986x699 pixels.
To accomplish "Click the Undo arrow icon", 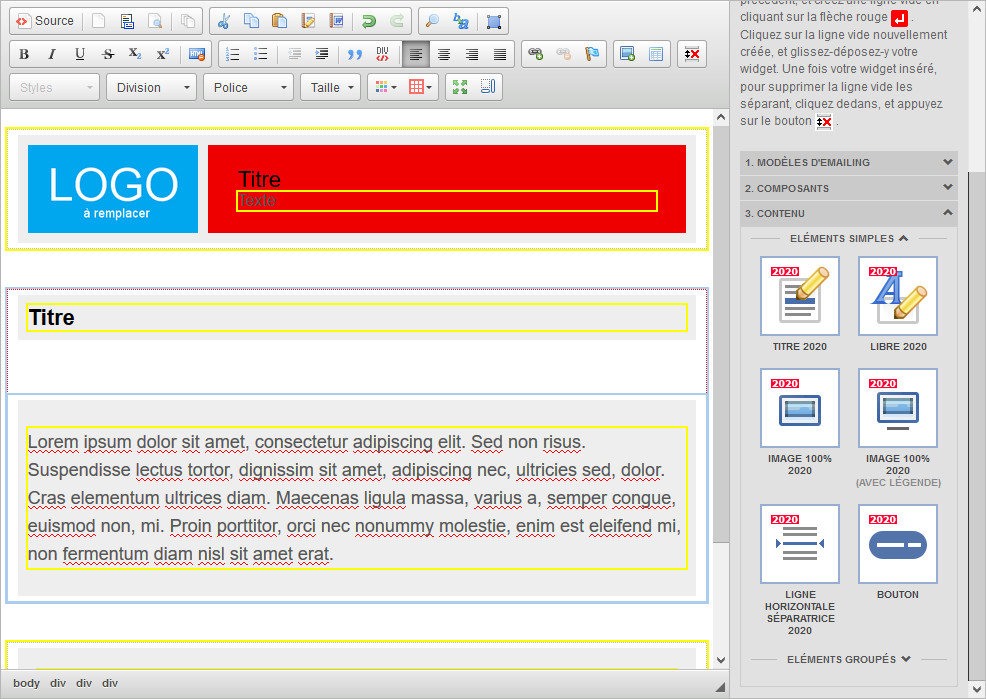I will (x=369, y=21).
